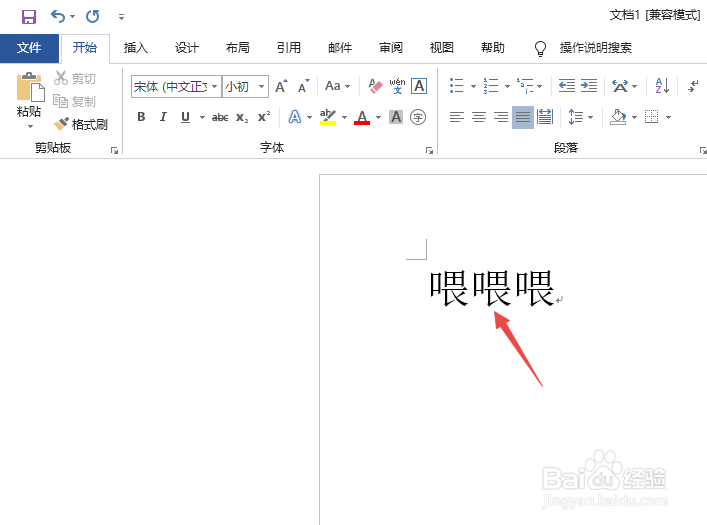Apply the yellow text highlight color
707x525 pixels.
pos(328,117)
